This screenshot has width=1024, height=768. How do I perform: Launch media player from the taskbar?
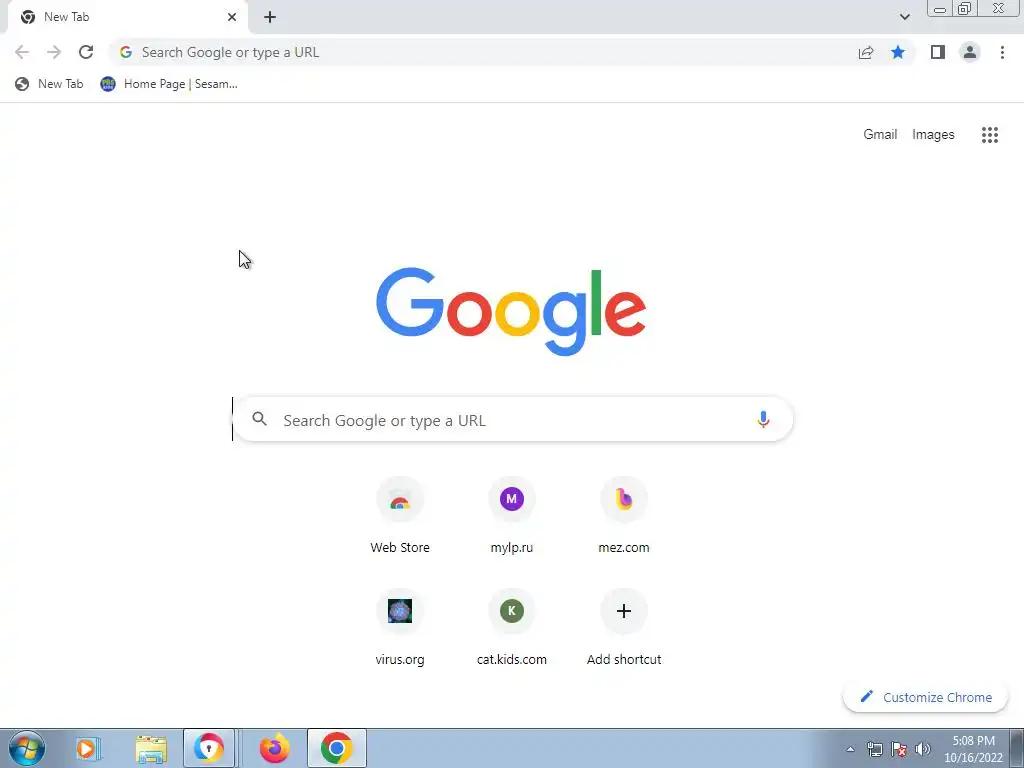[87, 748]
